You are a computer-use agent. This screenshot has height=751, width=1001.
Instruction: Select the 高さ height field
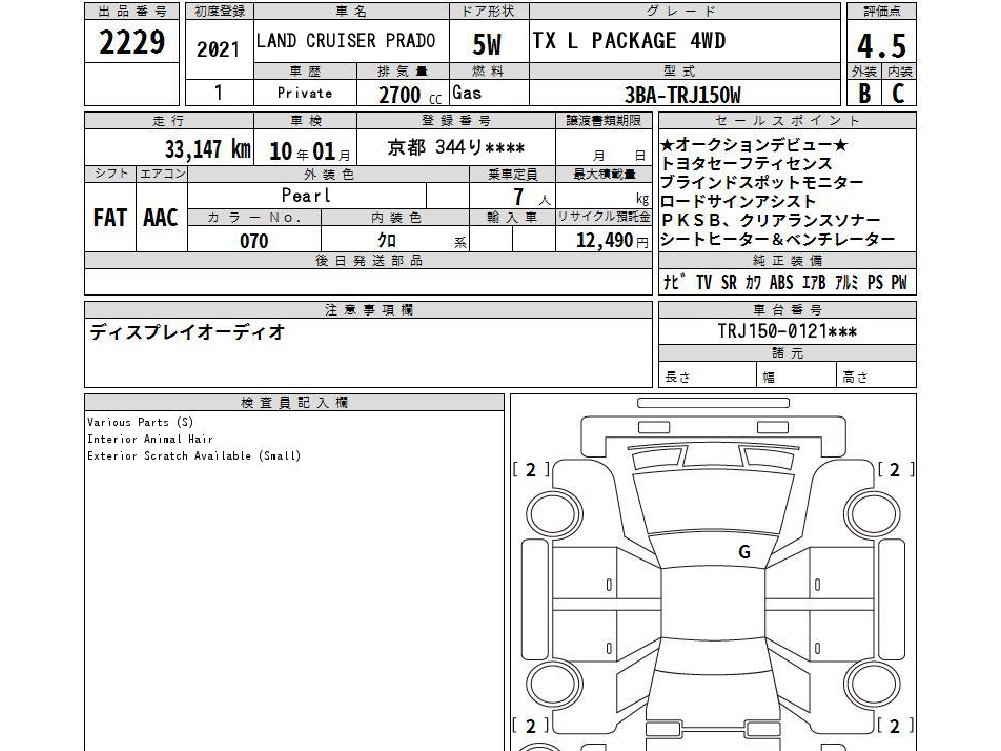point(877,377)
